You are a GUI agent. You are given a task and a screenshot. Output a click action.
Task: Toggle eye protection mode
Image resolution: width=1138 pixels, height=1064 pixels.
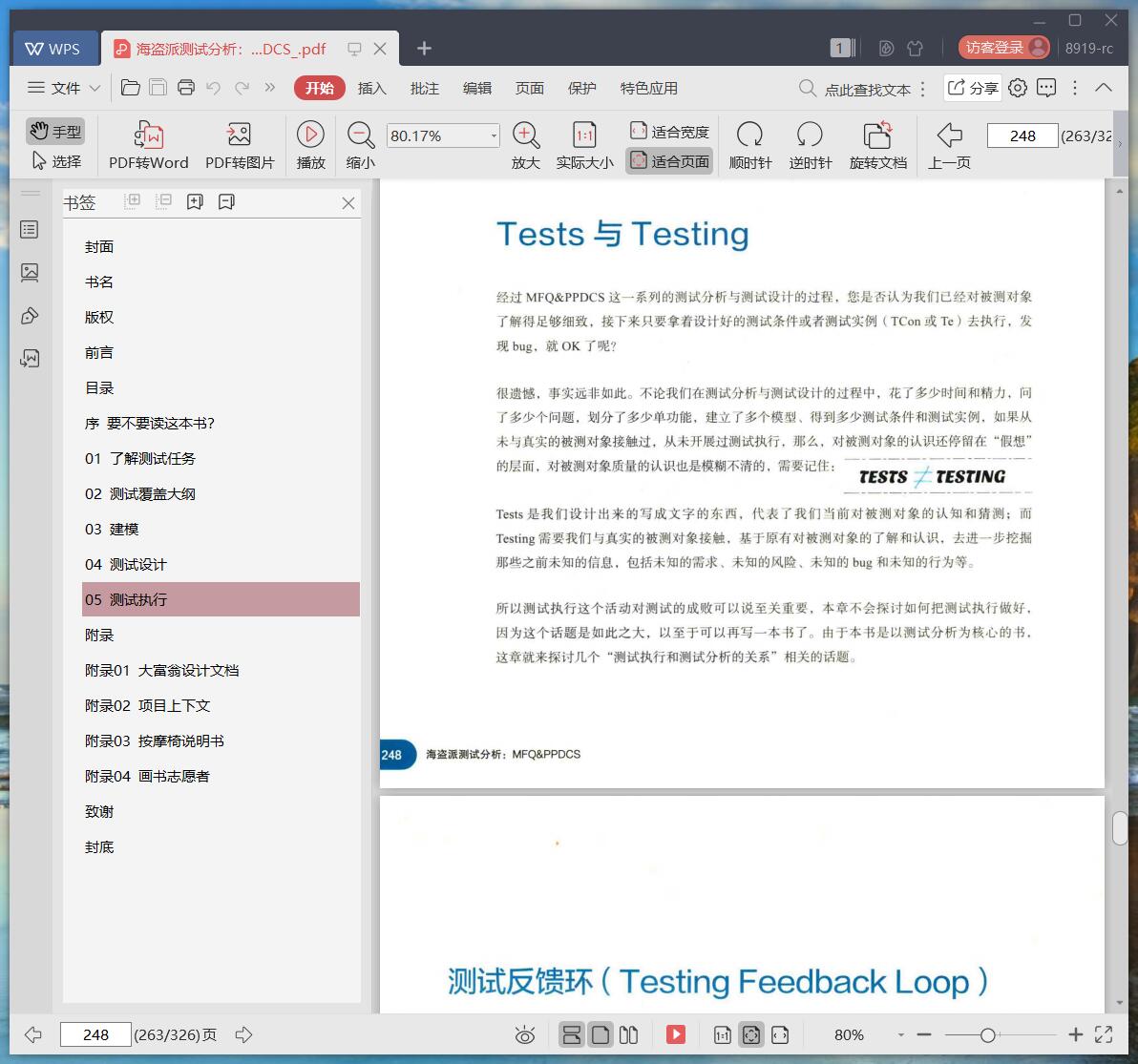coord(525,1035)
